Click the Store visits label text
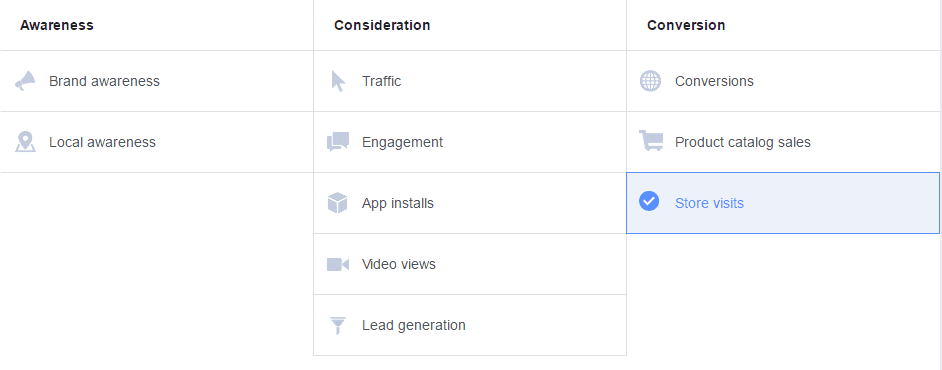This screenshot has height=370, width=942. point(710,203)
